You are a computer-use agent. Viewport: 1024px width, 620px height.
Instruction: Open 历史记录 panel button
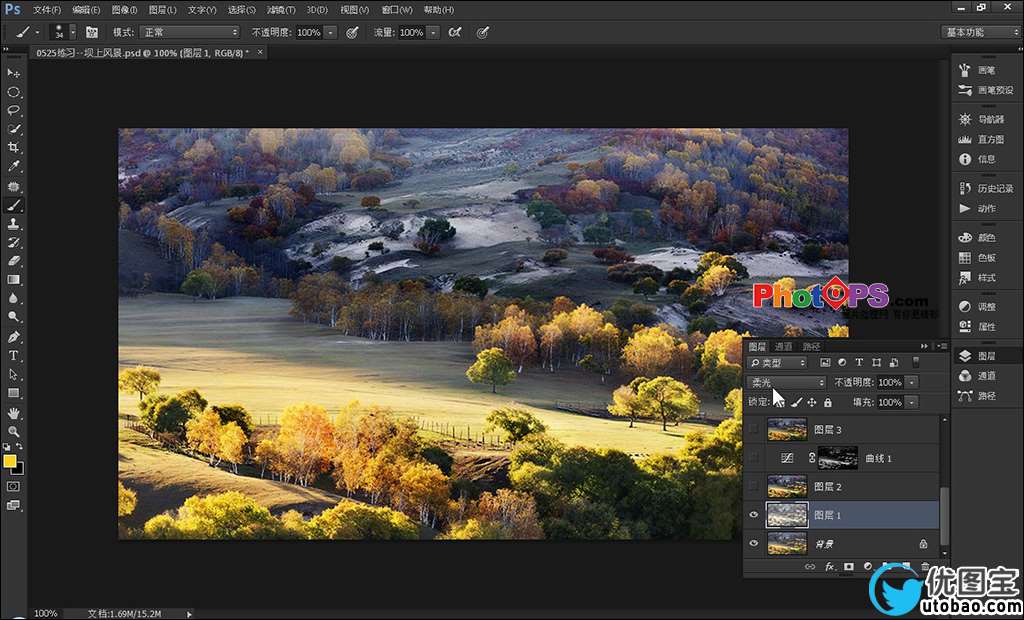(x=986, y=188)
